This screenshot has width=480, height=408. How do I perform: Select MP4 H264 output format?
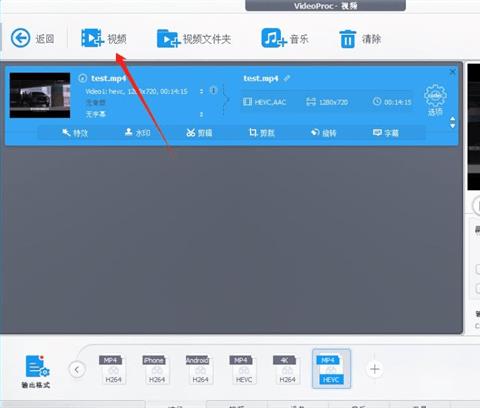click(x=113, y=370)
